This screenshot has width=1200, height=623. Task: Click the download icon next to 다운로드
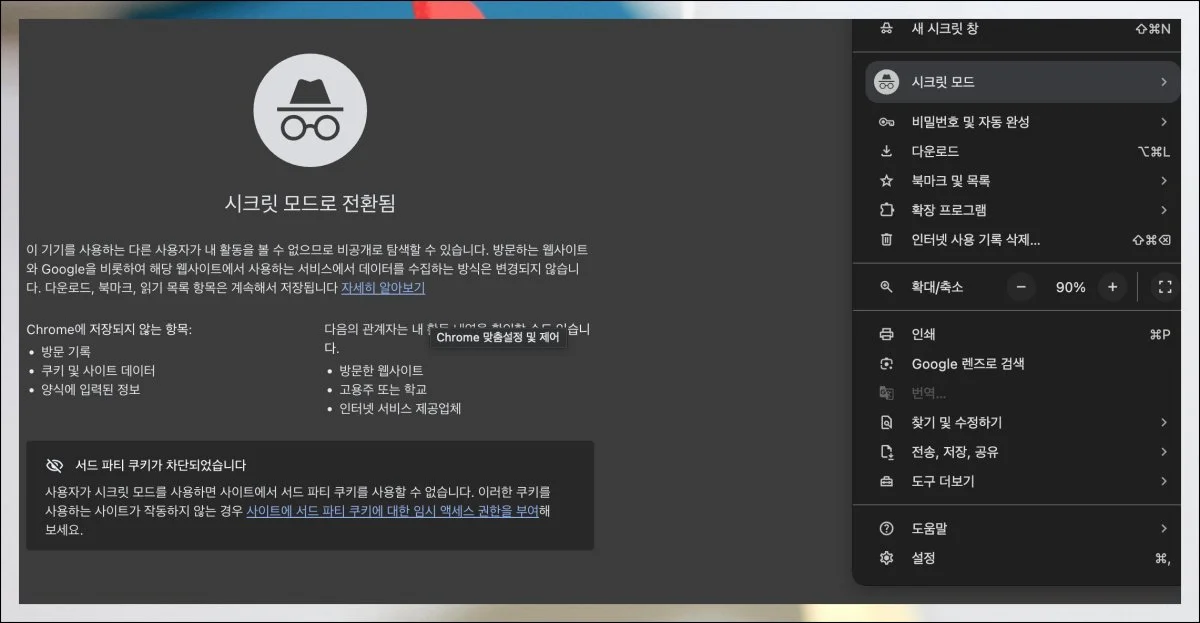[886, 152]
